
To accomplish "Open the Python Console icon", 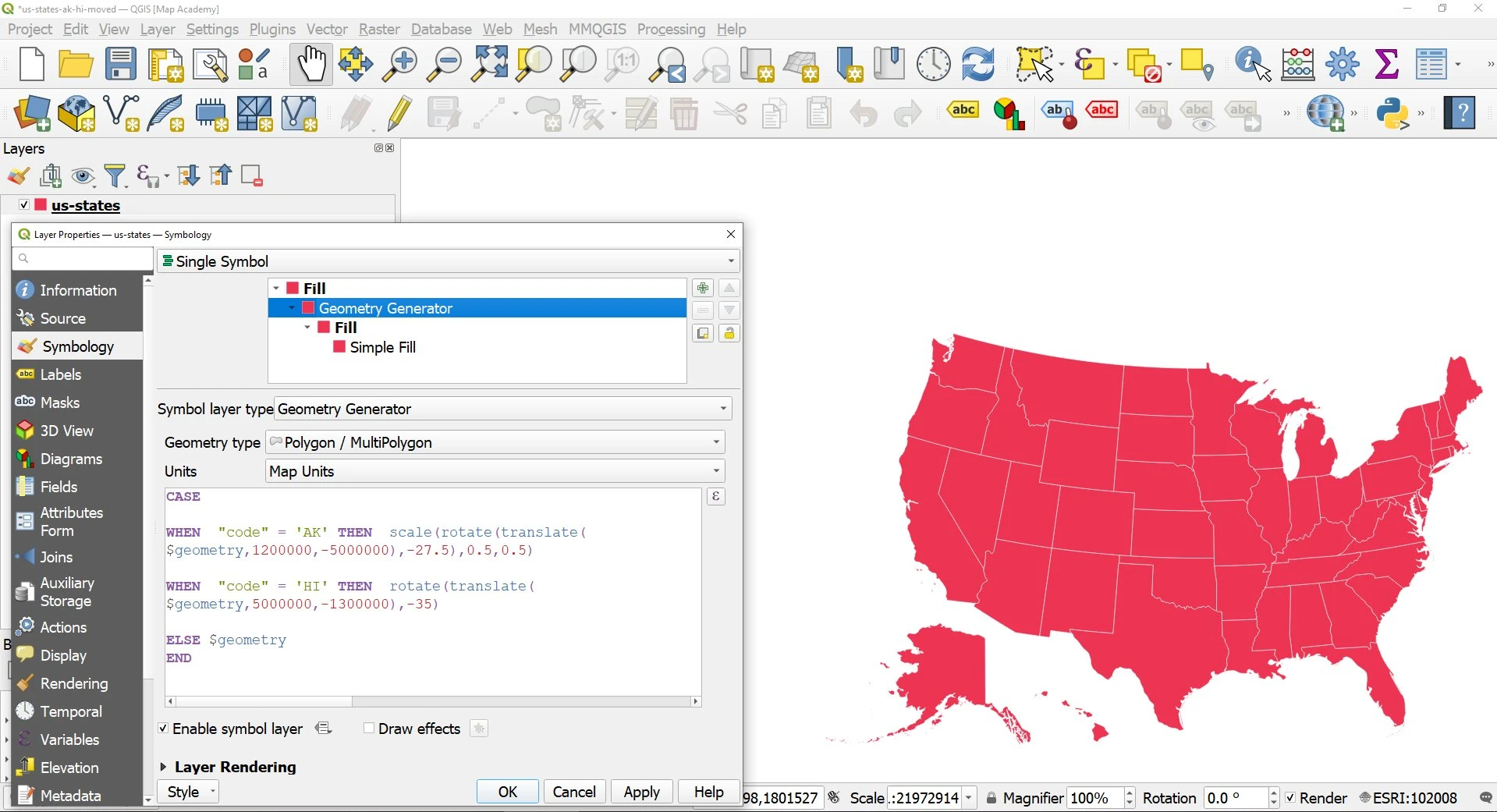I will tap(1392, 114).
